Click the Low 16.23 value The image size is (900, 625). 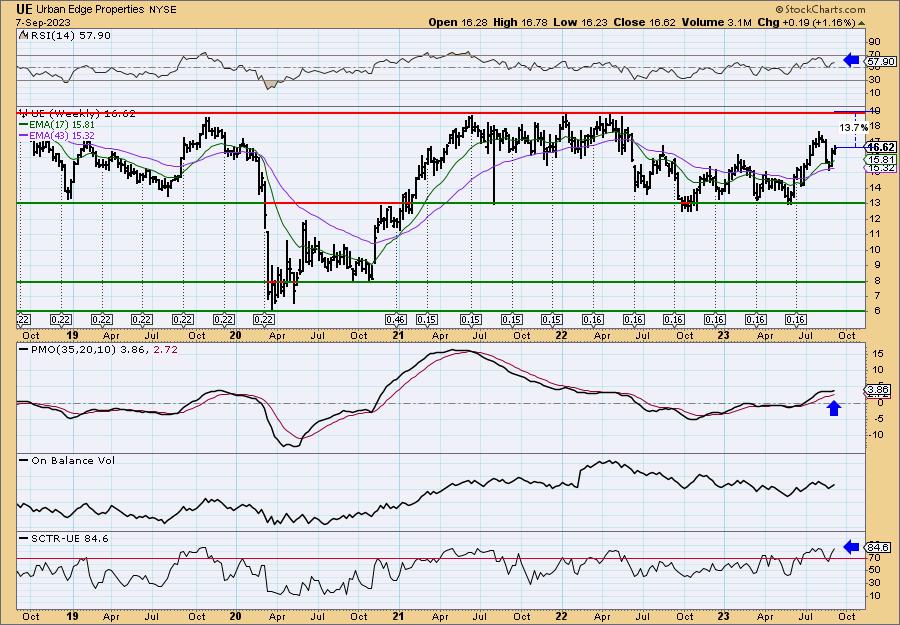click(x=579, y=22)
